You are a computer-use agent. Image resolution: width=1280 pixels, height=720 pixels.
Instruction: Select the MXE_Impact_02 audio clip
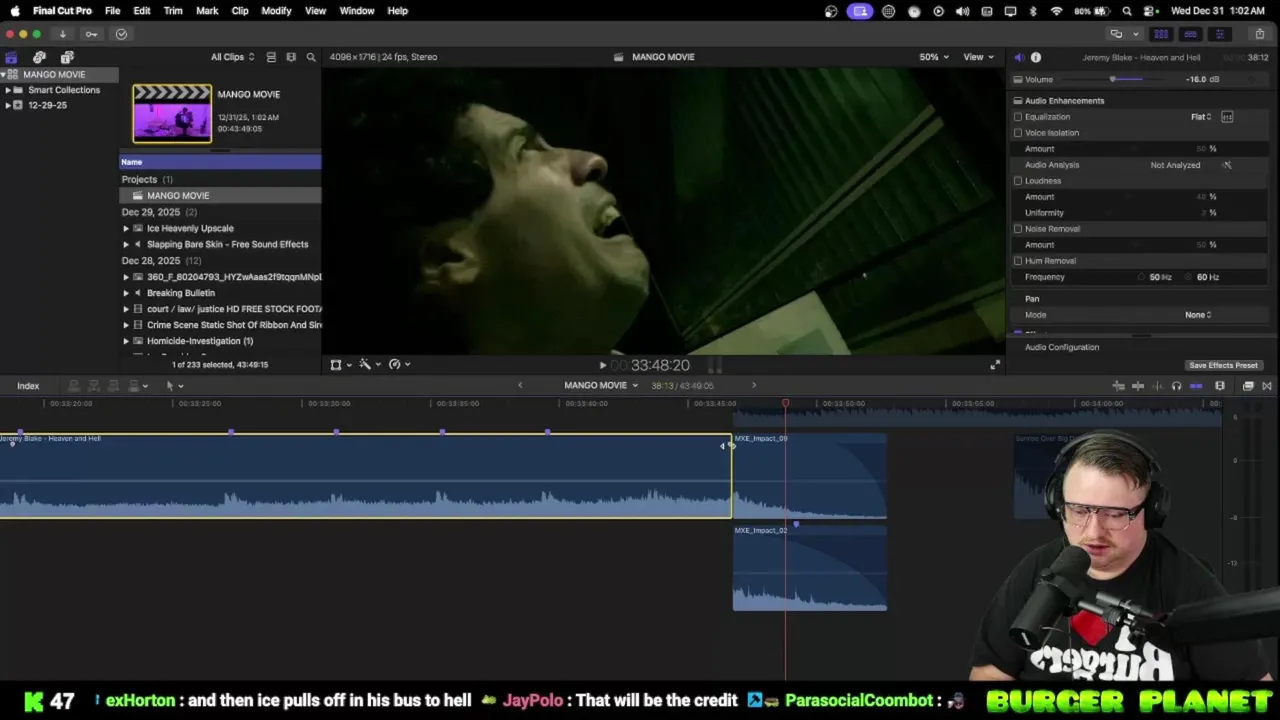pyautogui.click(x=809, y=569)
